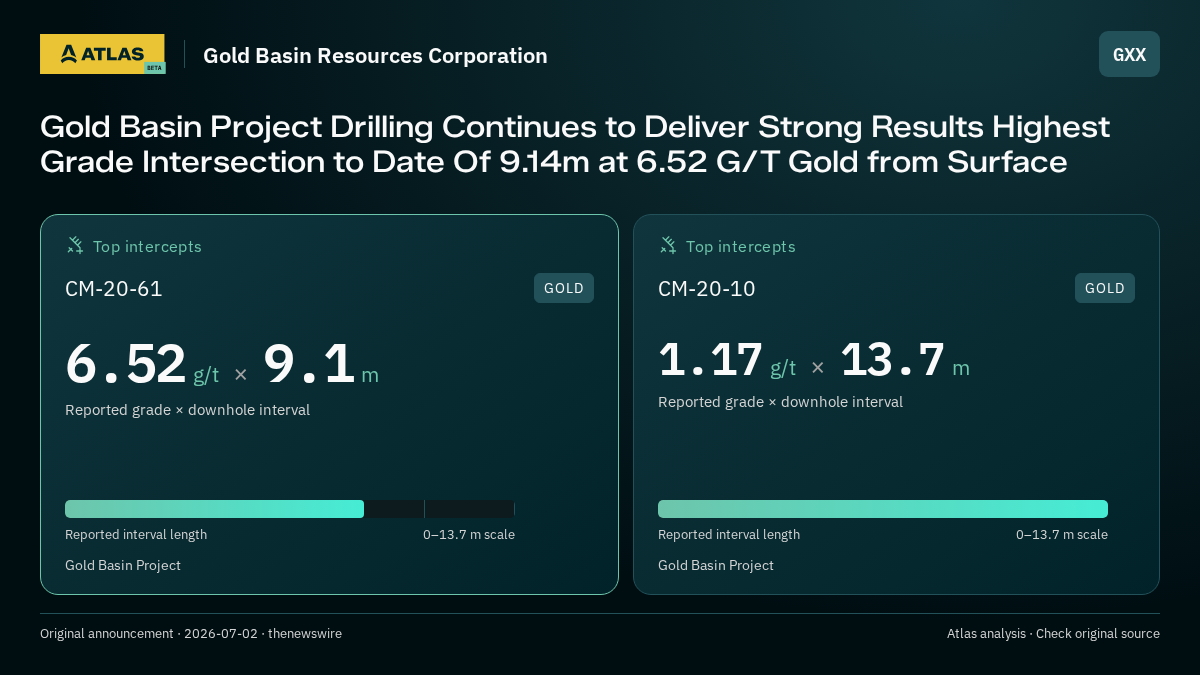Click the 'Top intercepts' label on the CM-20-61 card
Screen dimensions: 1200x675
147,246
